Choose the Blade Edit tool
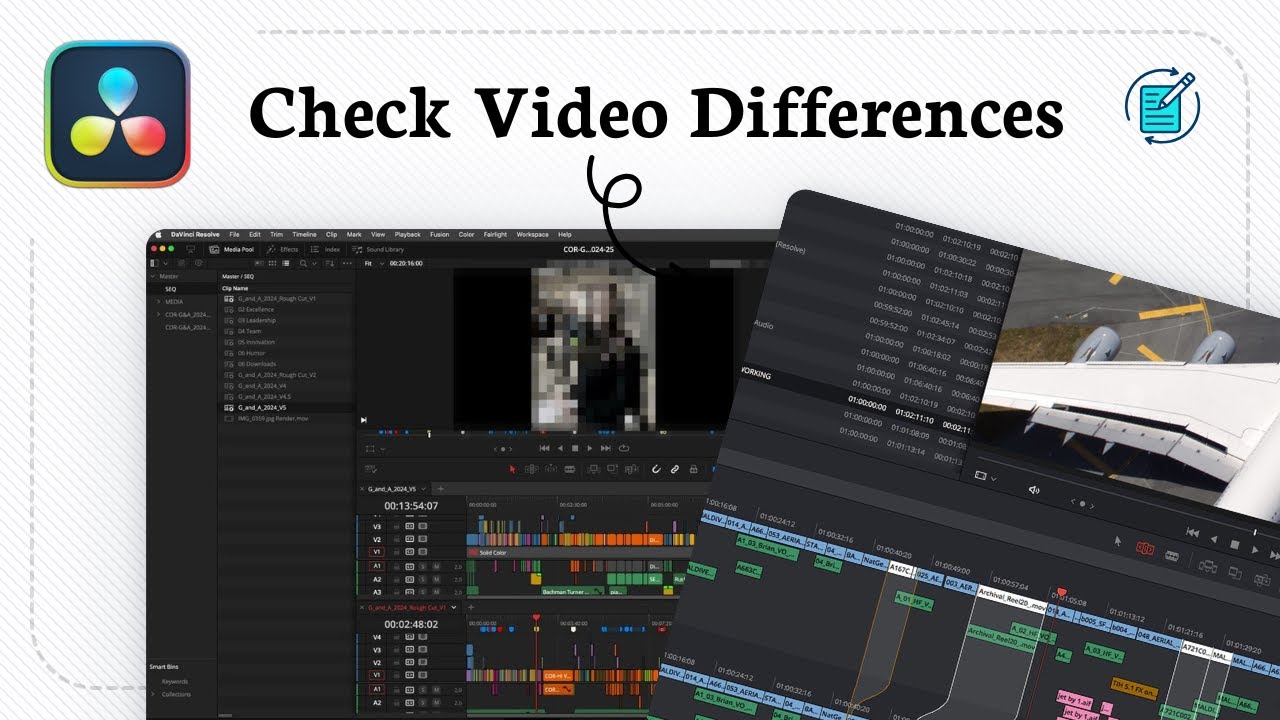The image size is (1280, 720). [569, 469]
